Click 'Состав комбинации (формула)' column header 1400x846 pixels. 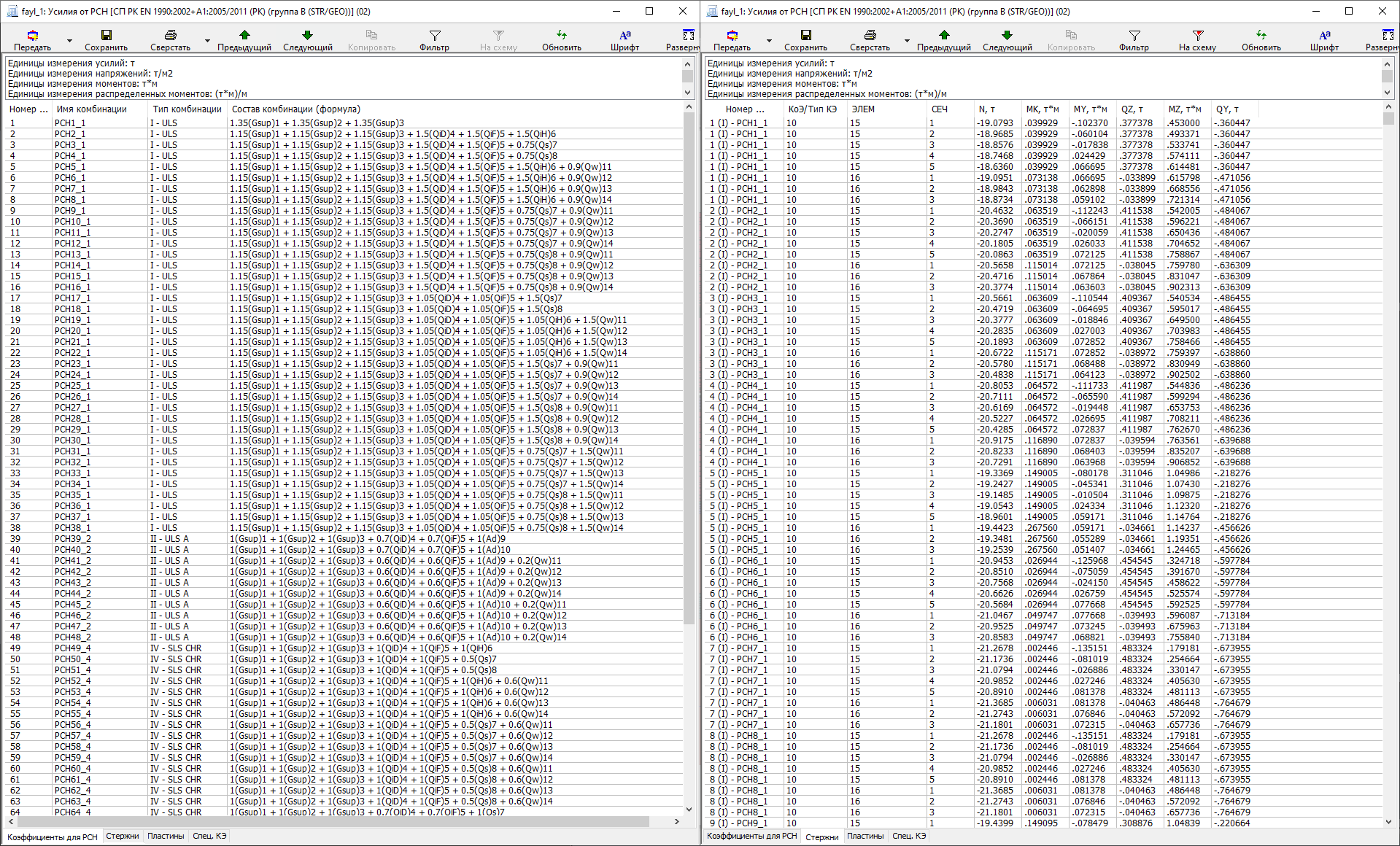[295, 109]
